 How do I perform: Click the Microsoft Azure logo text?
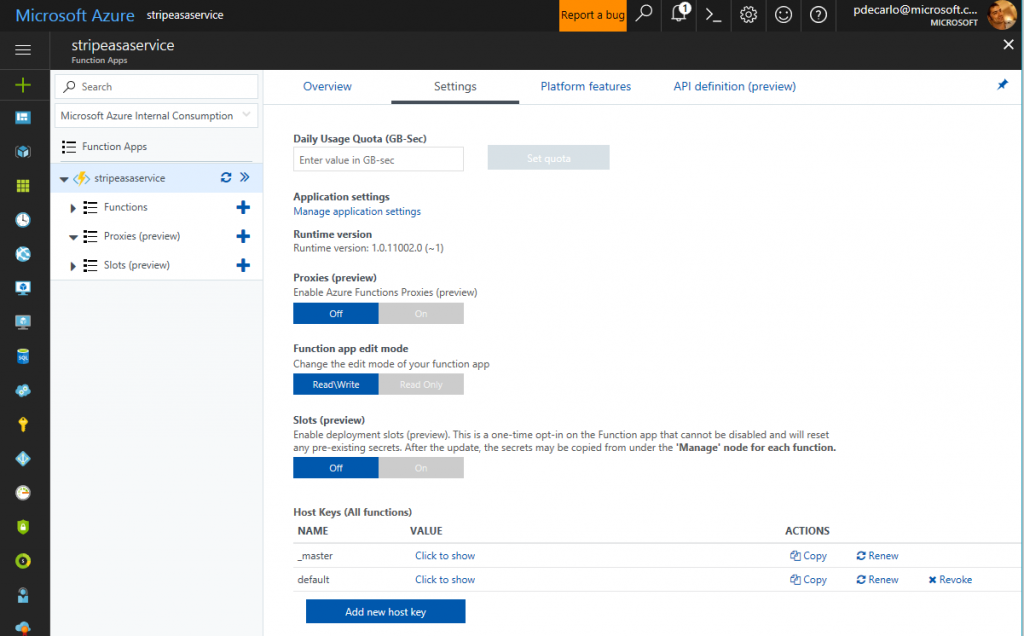point(74,15)
